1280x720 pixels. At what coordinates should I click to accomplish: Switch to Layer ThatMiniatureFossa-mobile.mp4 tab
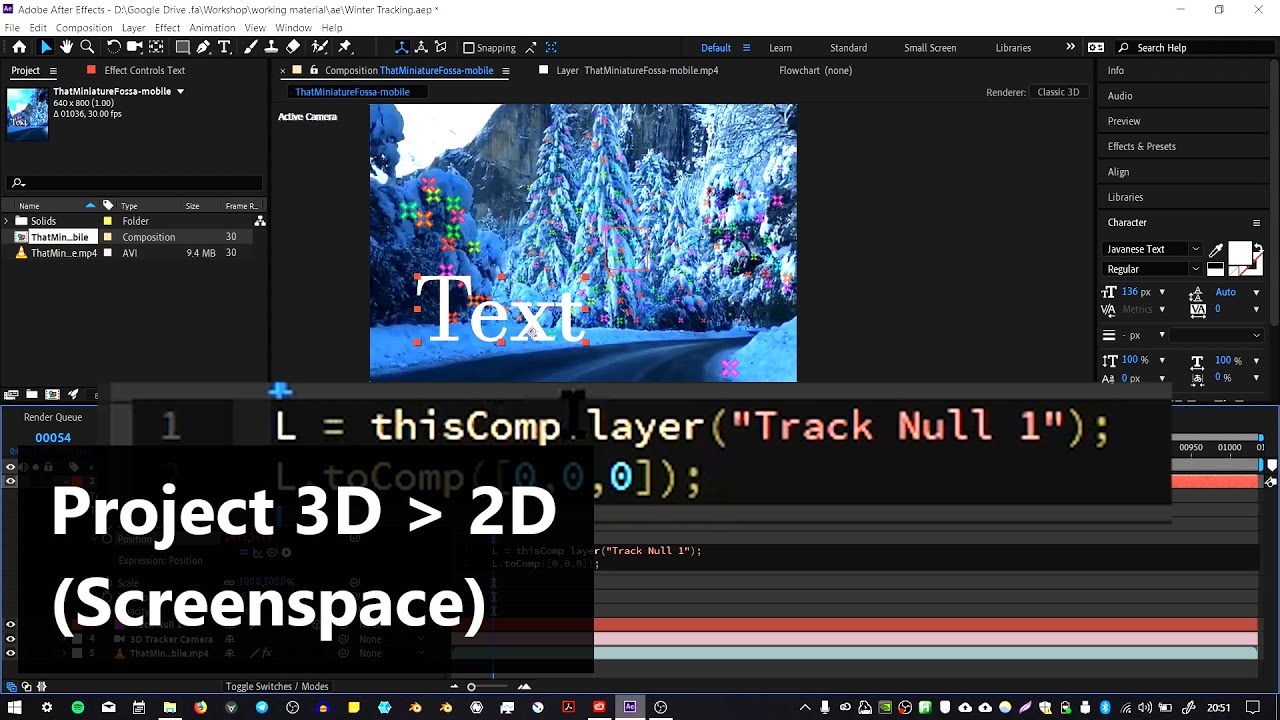point(637,70)
